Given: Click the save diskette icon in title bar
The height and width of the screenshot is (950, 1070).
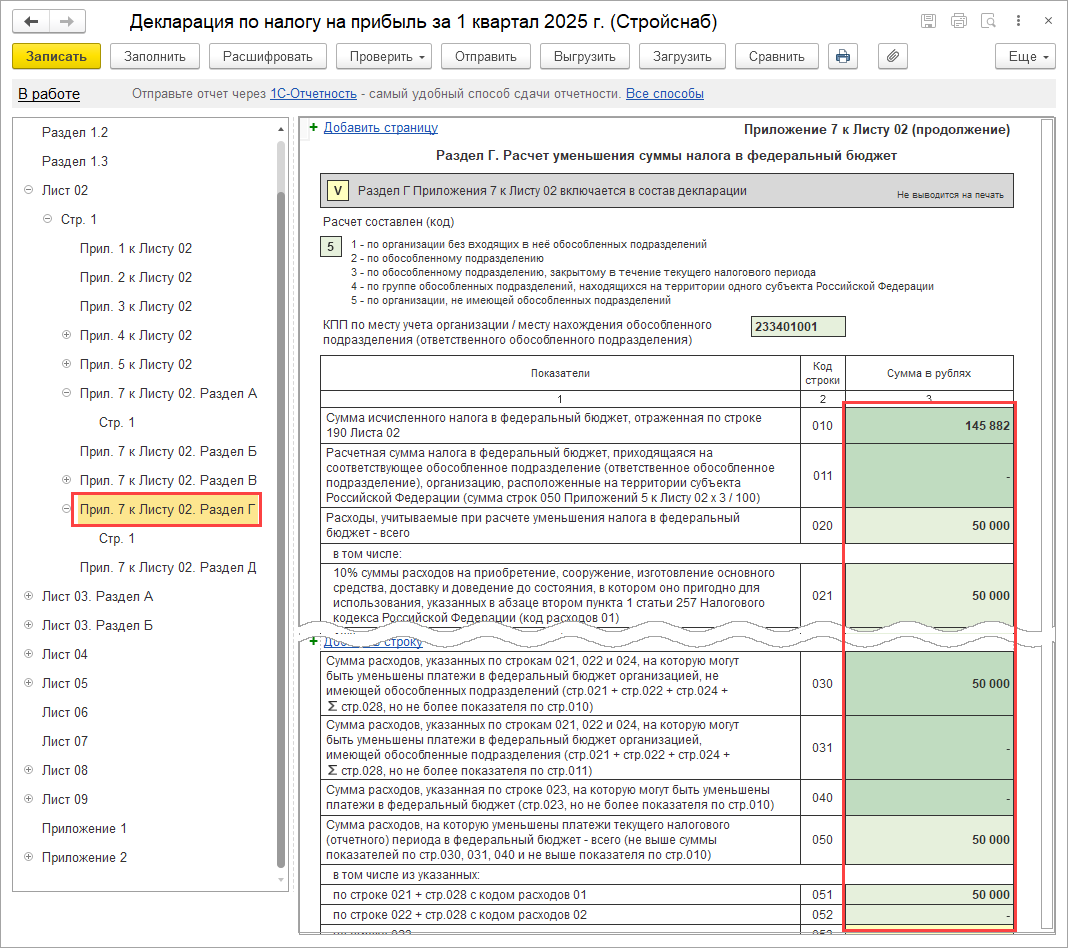Looking at the screenshot, I should 929,21.
